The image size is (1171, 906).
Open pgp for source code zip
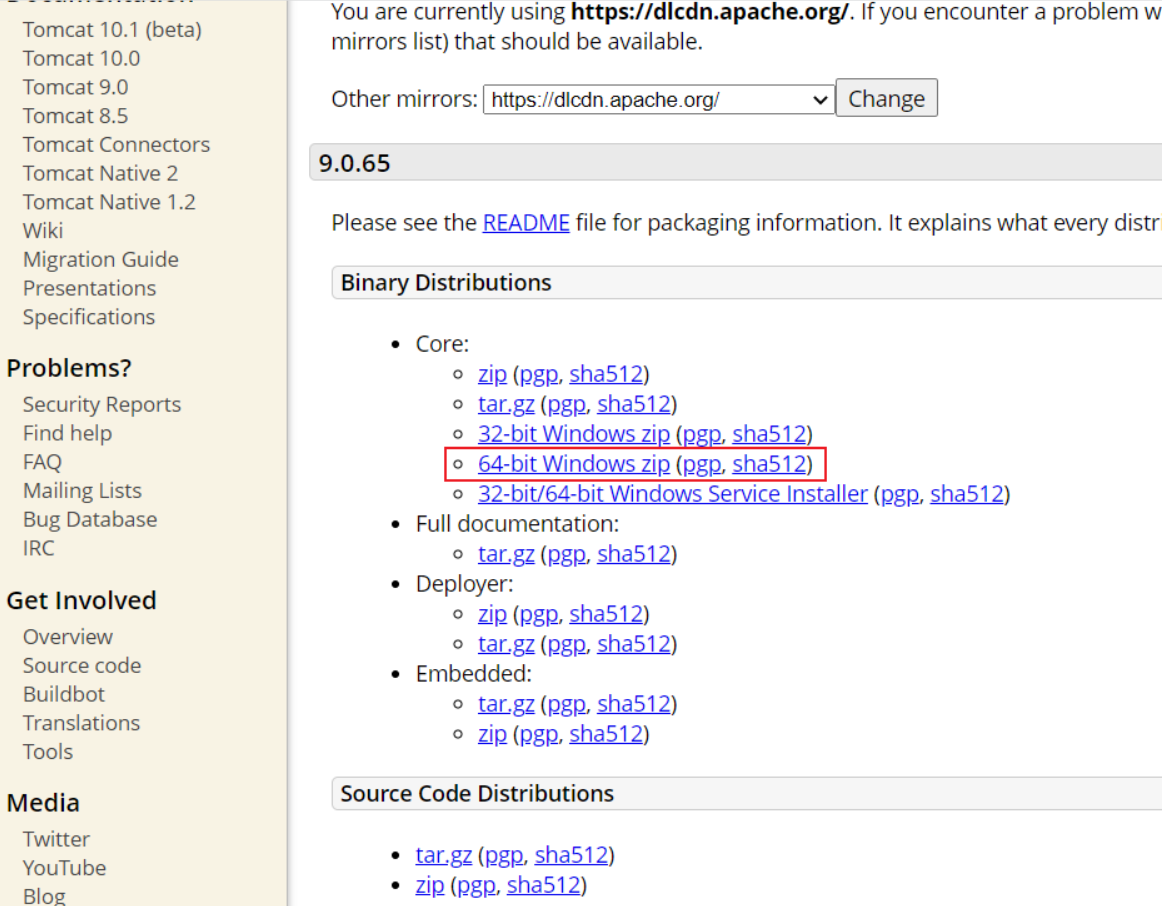coord(476,885)
